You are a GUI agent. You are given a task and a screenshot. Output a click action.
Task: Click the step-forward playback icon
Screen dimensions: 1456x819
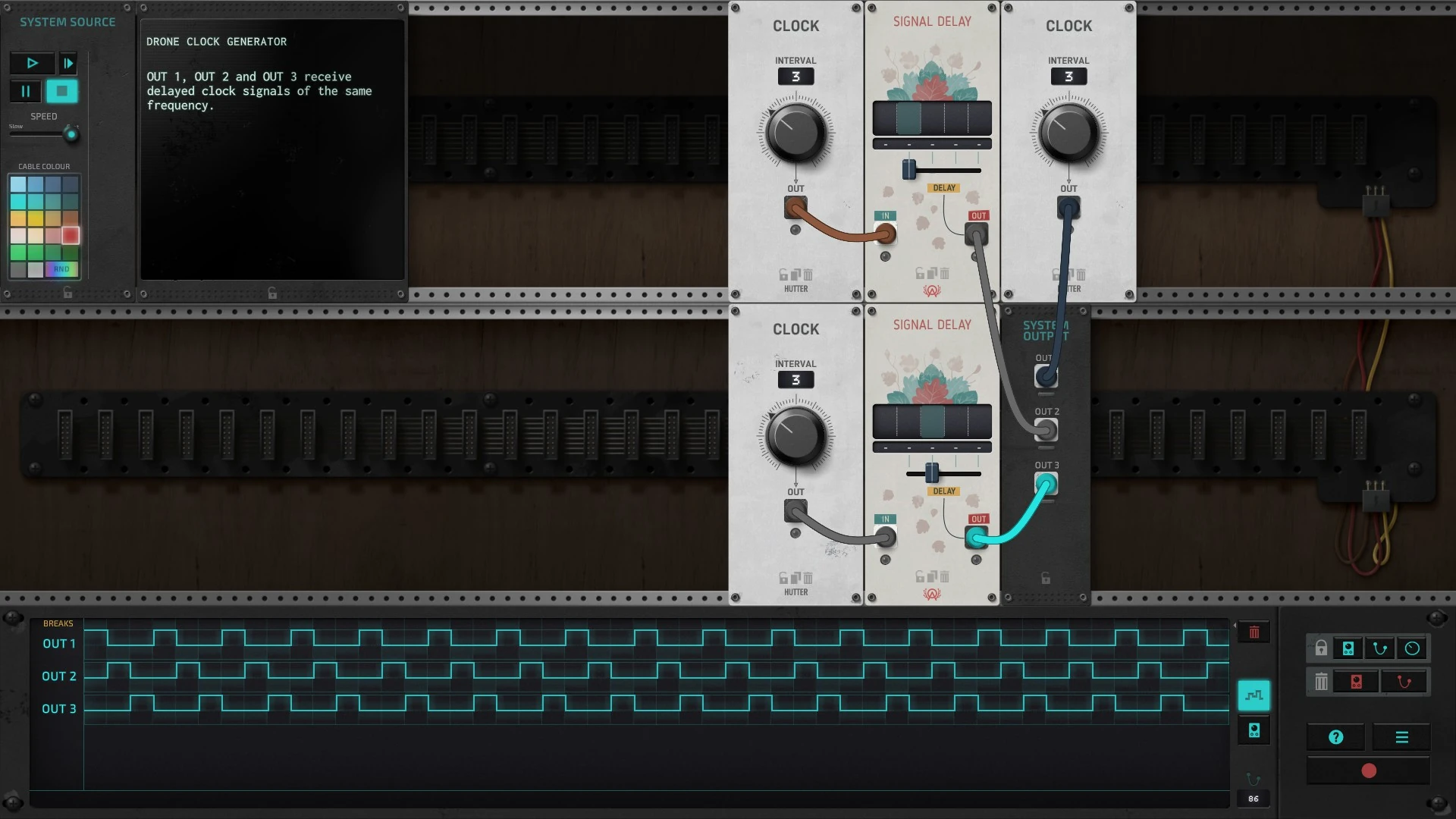[67, 63]
